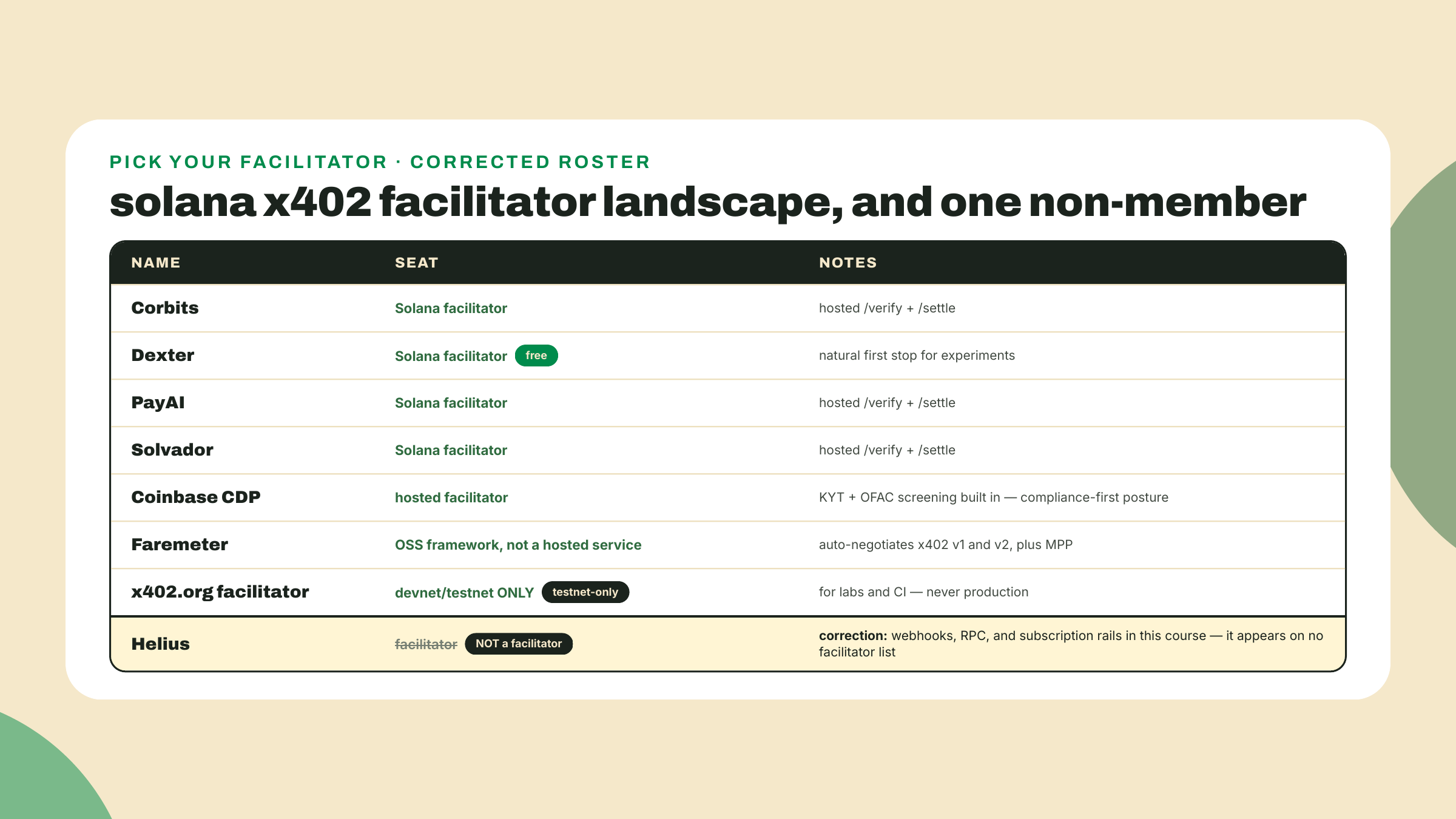Click the SEAT column header
1456x819 pixels.
tap(416, 263)
